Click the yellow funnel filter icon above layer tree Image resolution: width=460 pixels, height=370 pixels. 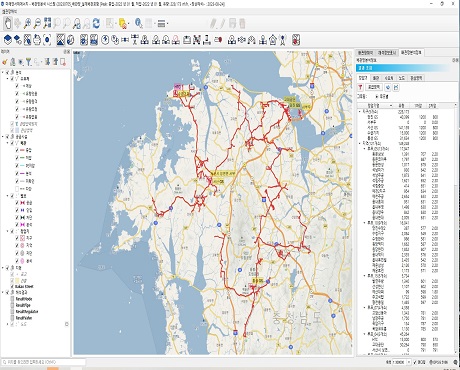point(29,62)
